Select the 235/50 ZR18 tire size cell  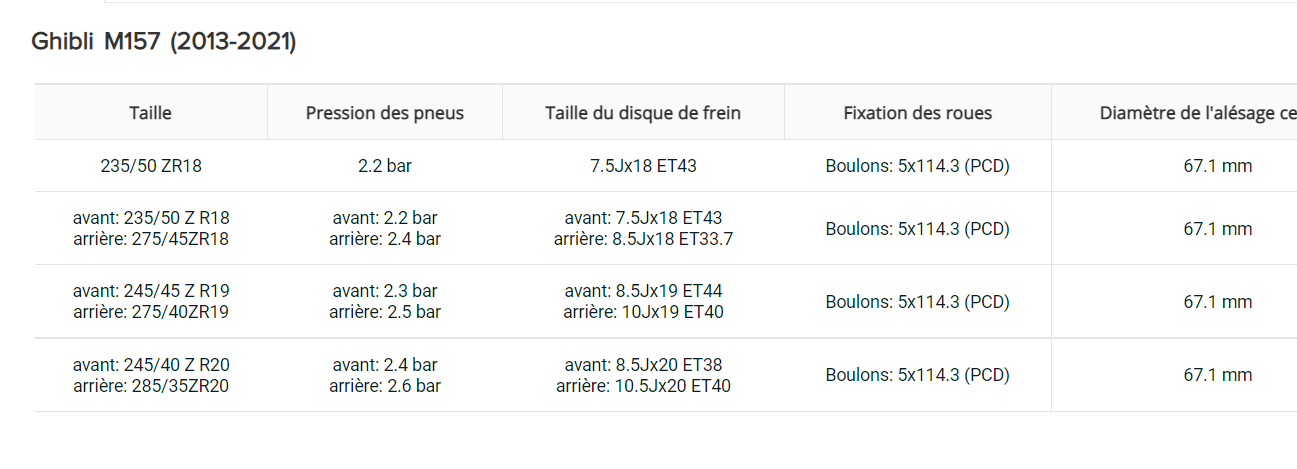pyautogui.click(x=151, y=166)
